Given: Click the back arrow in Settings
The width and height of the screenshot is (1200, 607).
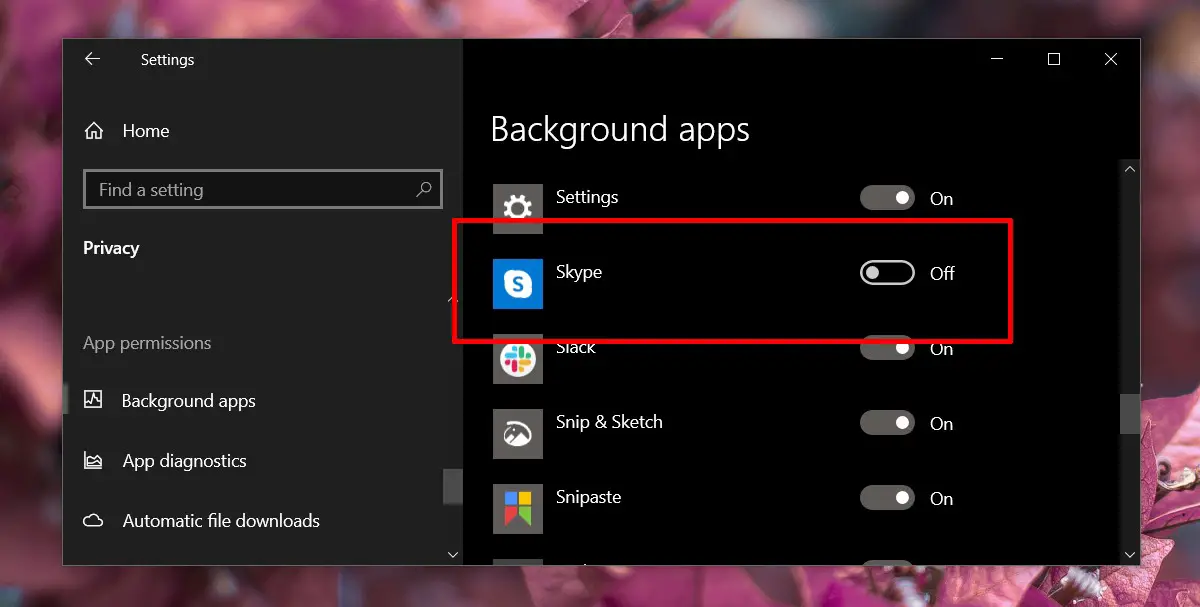Looking at the screenshot, I should pos(92,60).
